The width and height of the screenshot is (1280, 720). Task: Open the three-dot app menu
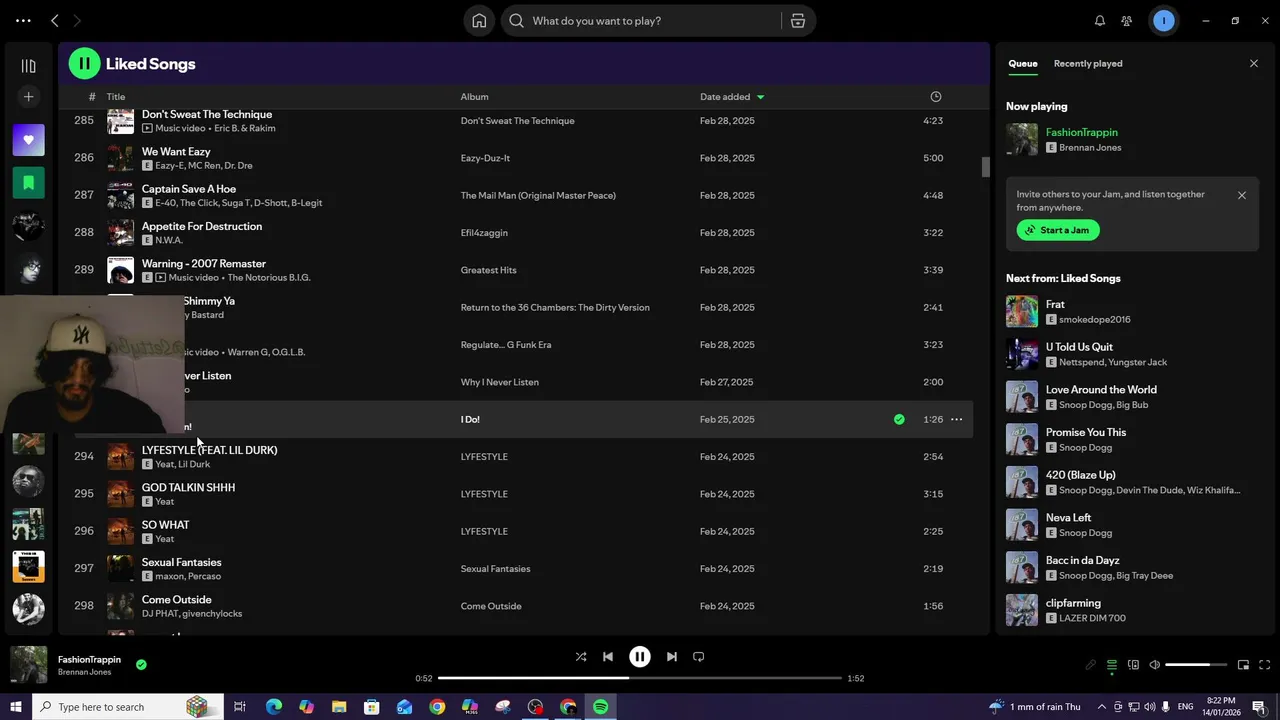pyautogui.click(x=23, y=21)
